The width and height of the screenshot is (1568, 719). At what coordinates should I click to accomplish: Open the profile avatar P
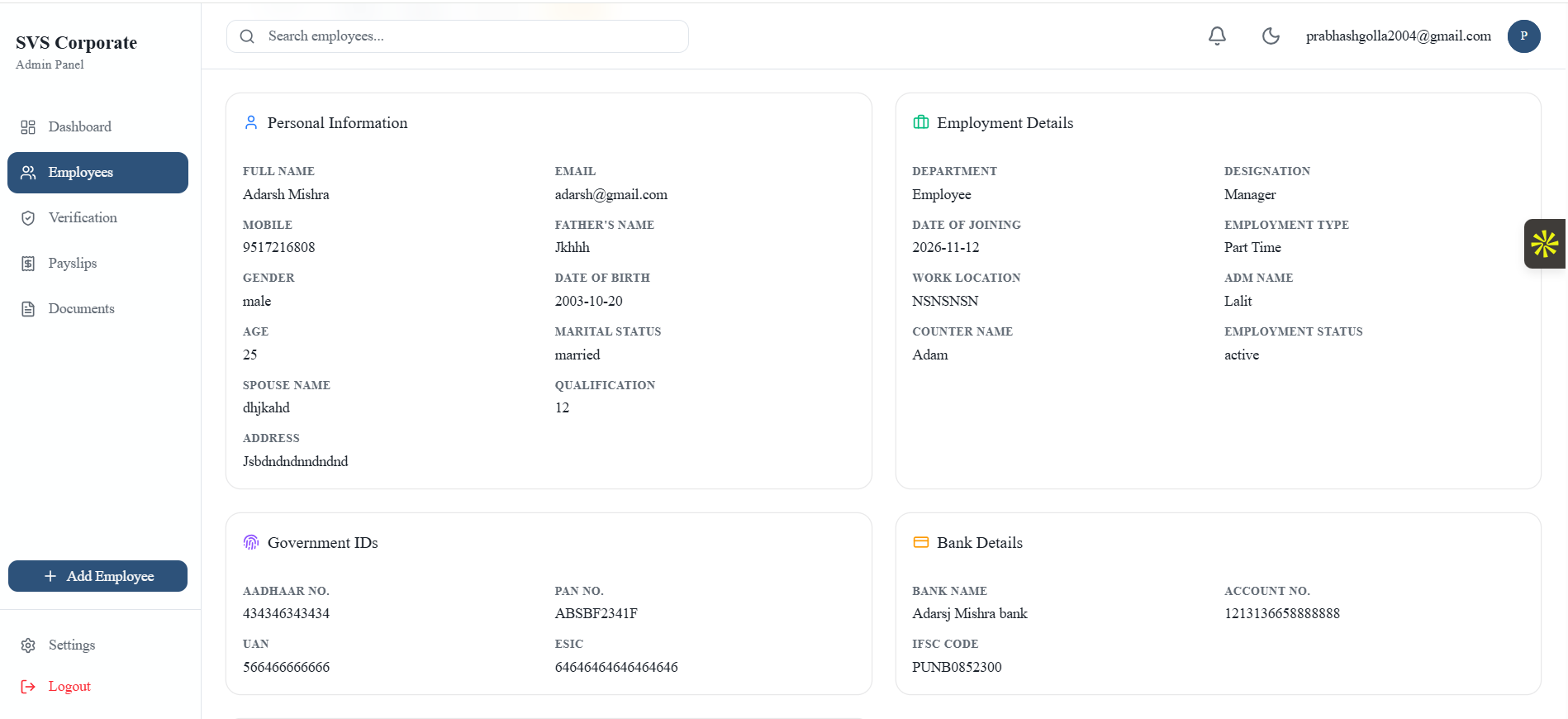pos(1523,36)
